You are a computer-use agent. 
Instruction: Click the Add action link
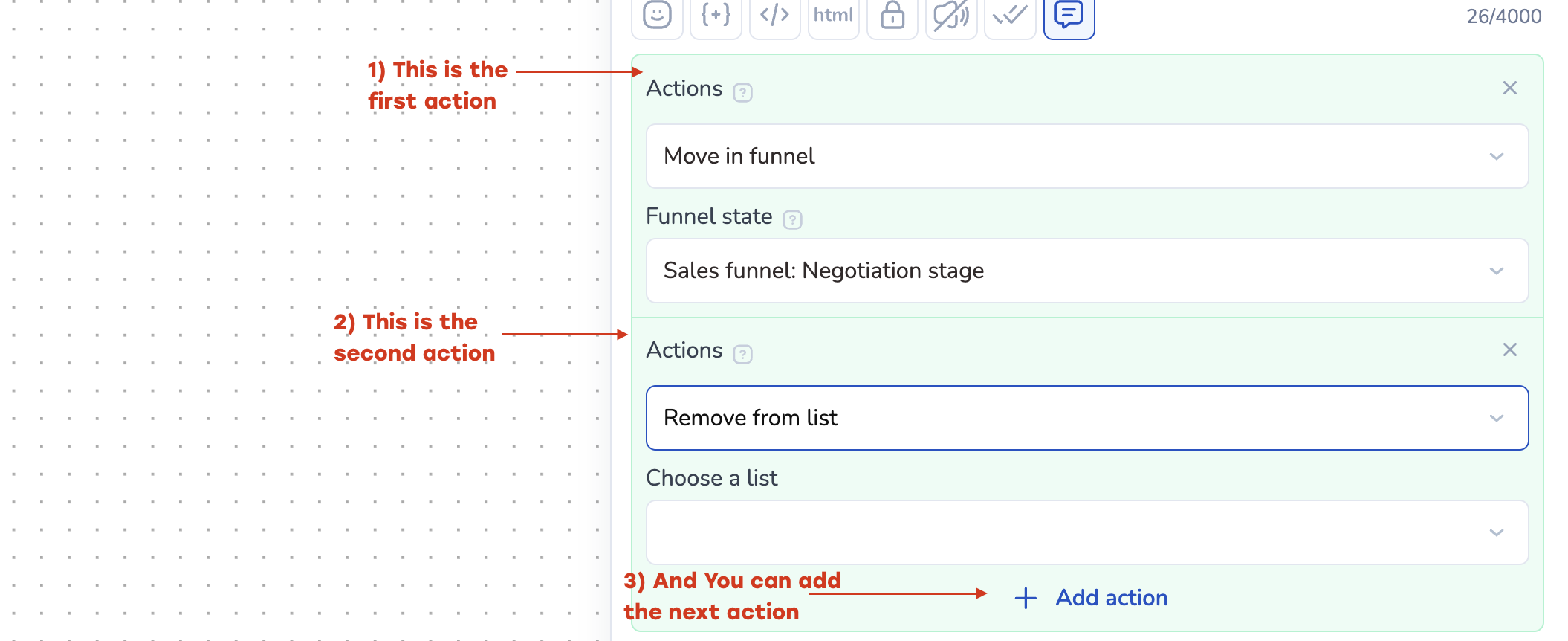click(x=1111, y=598)
